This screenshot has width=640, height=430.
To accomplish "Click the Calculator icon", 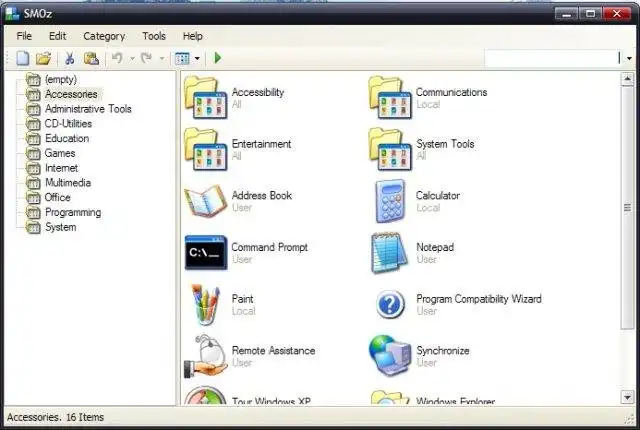I will point(390,201).
